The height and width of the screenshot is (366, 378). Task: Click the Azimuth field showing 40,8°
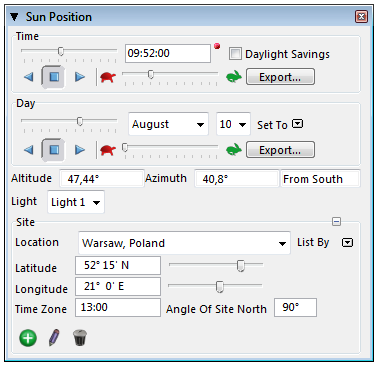point(236,179)
